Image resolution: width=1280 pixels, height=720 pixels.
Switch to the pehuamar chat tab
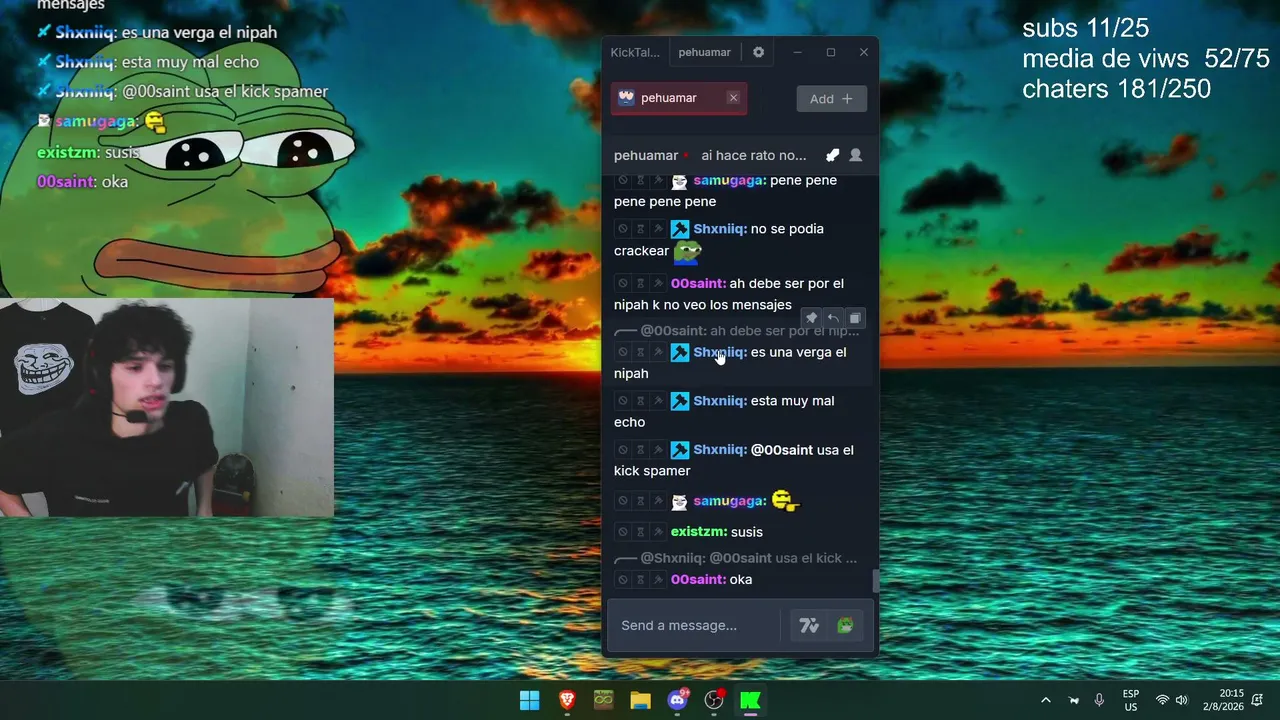(x=704, y=52)
